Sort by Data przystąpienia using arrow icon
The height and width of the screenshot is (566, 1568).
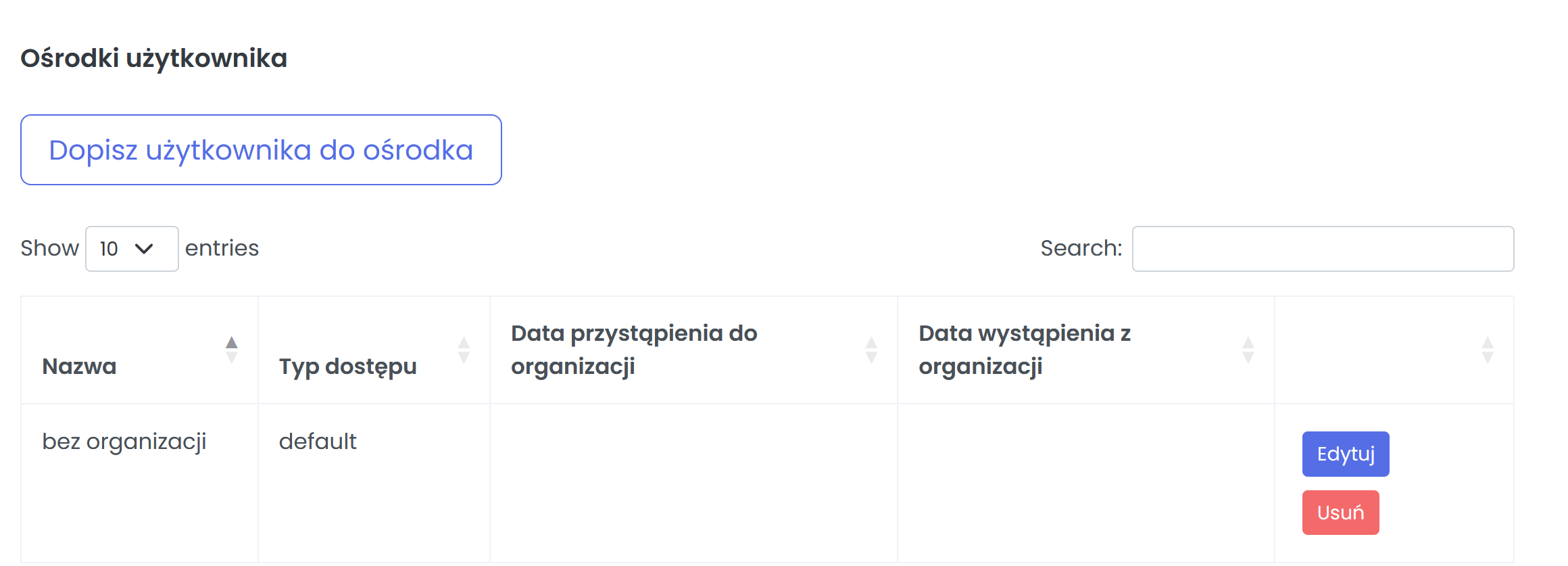[x=871, y=350]
